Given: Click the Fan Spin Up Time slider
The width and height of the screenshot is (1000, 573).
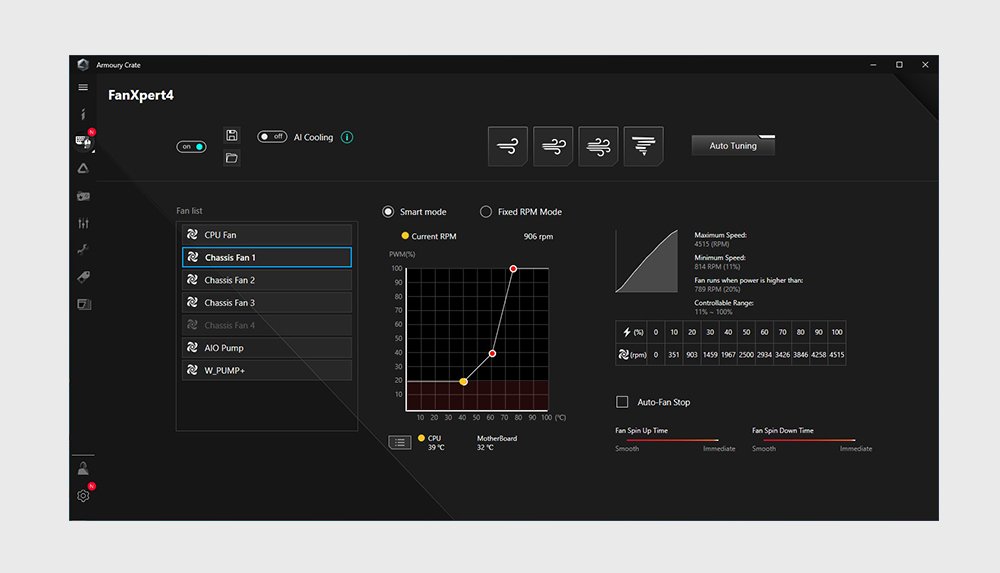Looking at the screenshot, I should tap(667, 440).
